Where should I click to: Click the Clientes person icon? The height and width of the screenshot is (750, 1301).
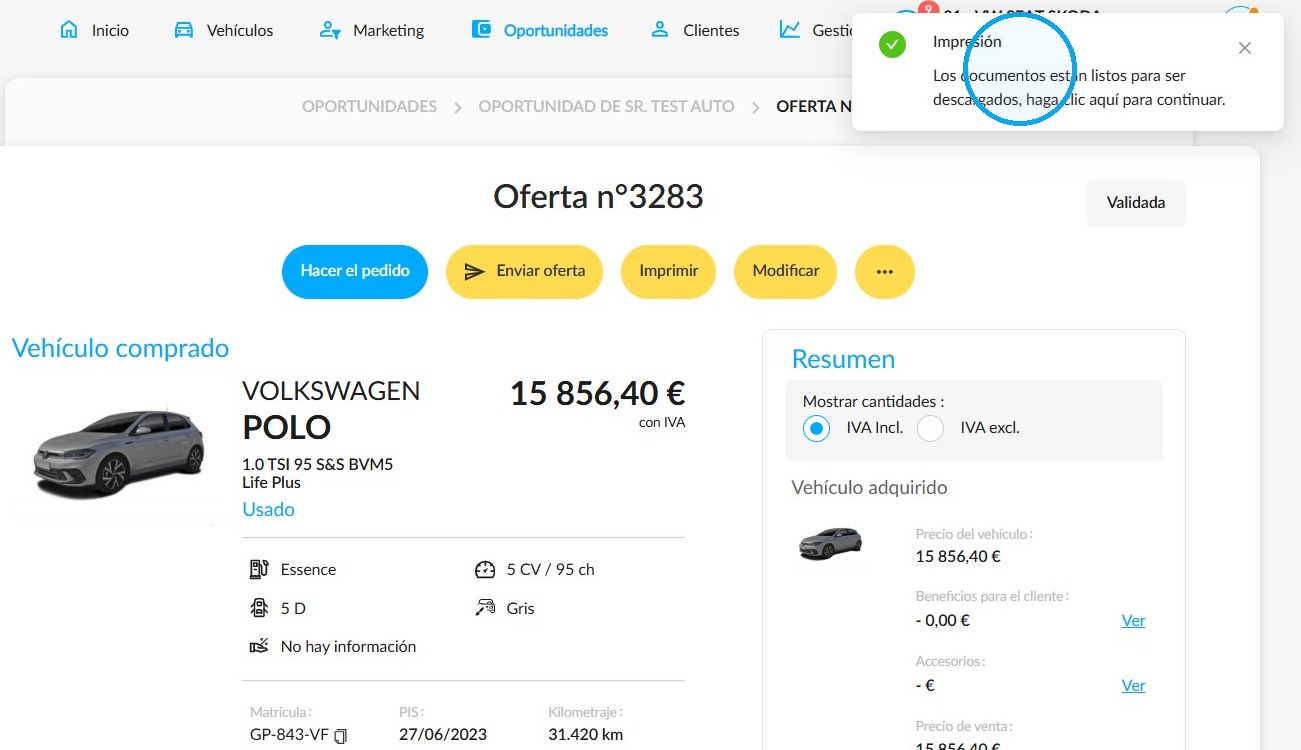pos(660,29)
